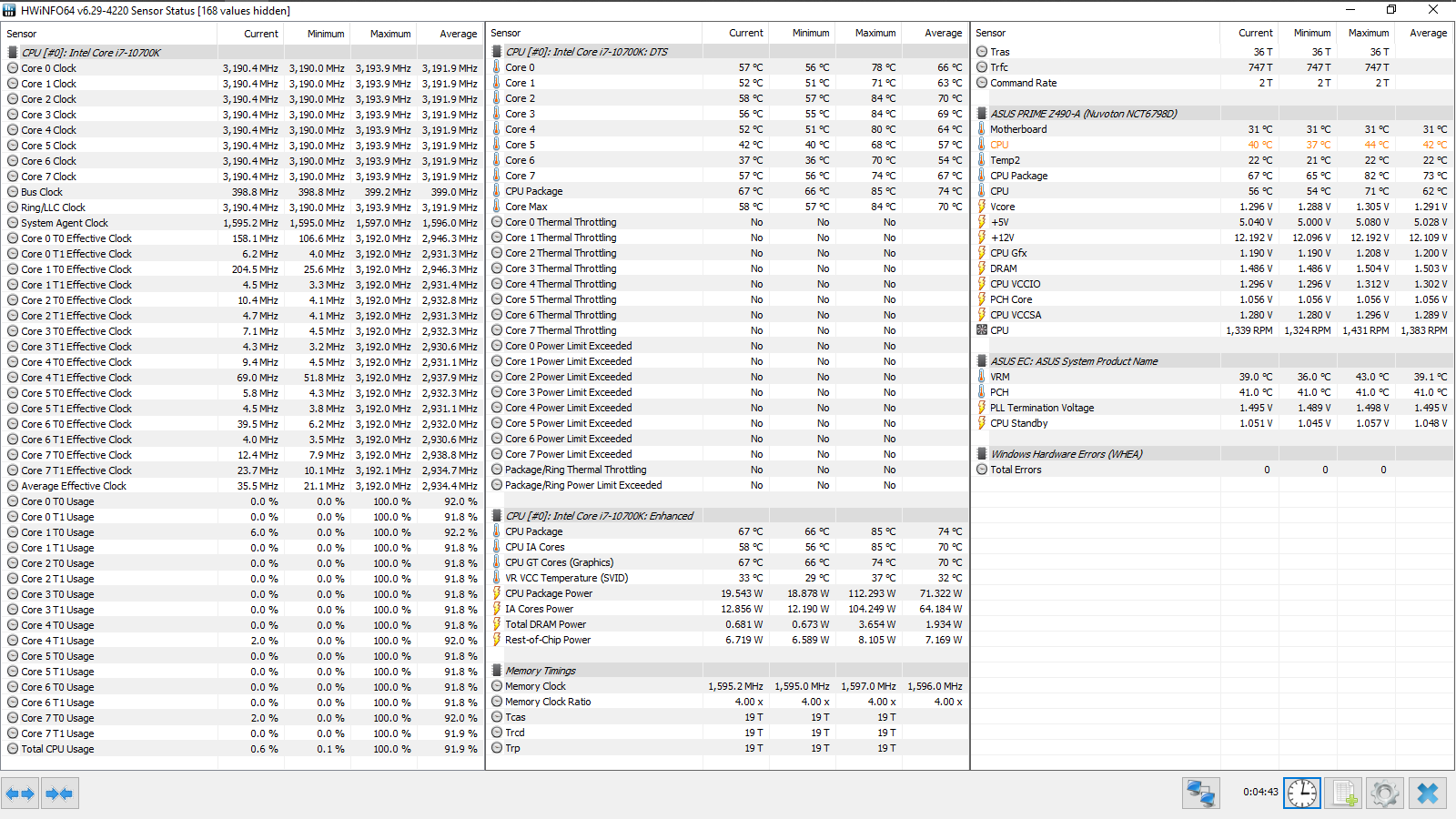Select the System Agent Clock row
The height and width of the screenshot is (819, 1456).
click(242, 223)
